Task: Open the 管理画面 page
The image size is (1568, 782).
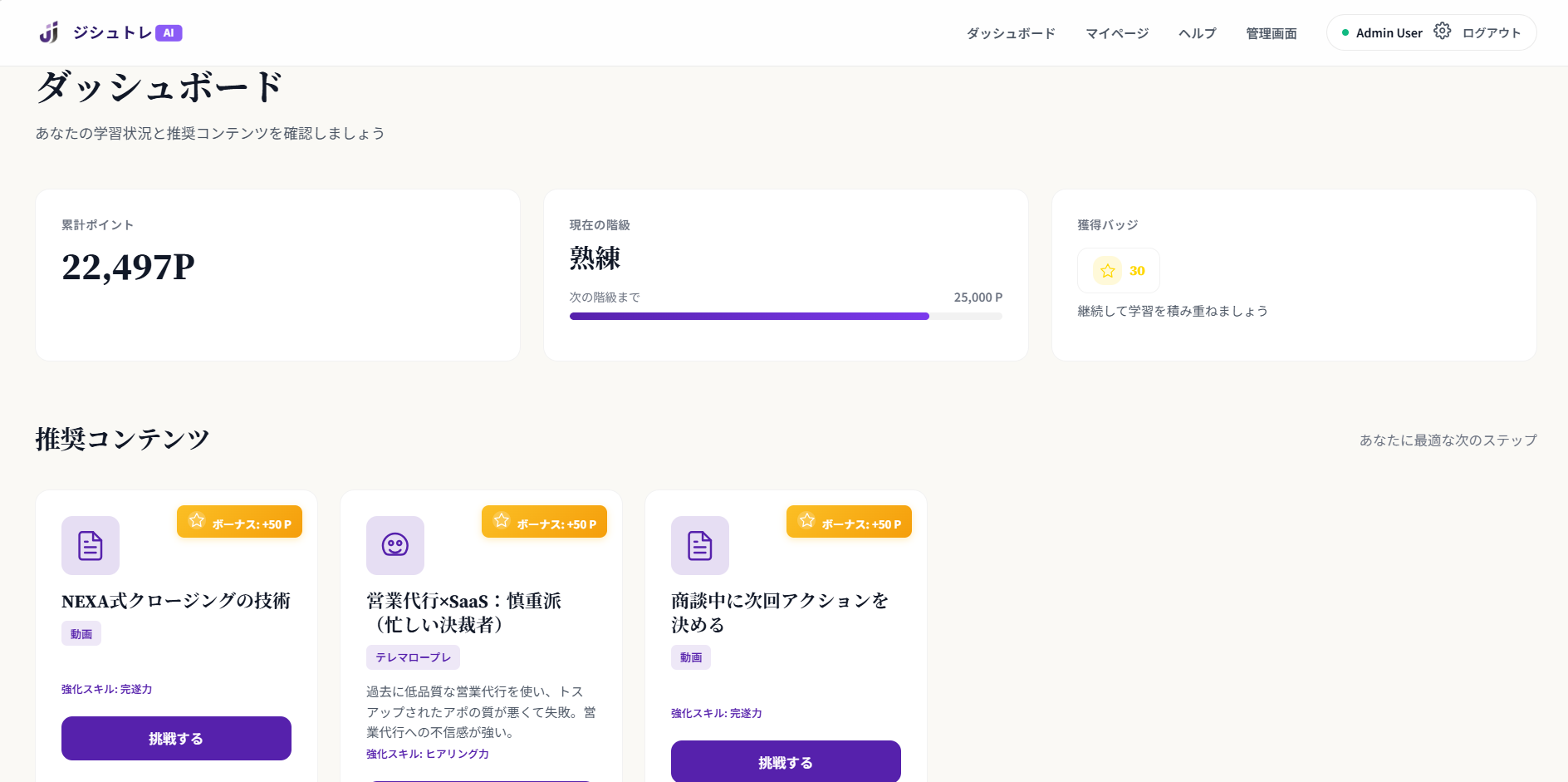Action: (x=1271, y=33)
